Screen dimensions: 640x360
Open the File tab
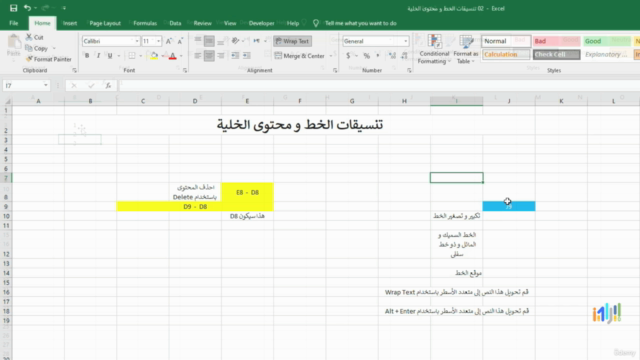(13, 23)
